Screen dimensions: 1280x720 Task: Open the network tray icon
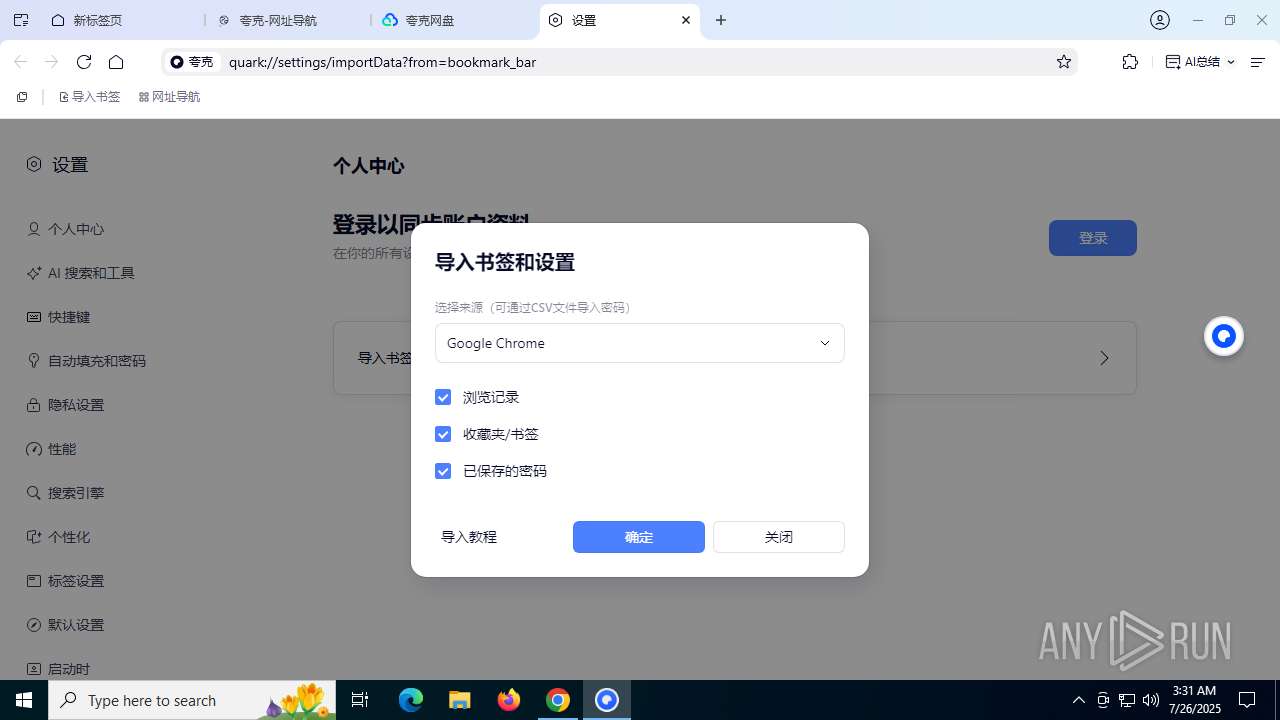point(1127,700)
